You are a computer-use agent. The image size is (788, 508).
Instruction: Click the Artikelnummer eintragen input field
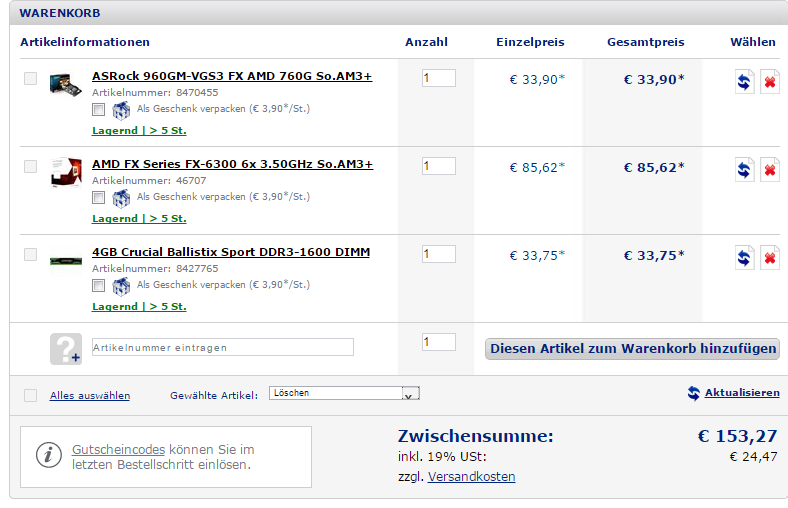tap(222, 347)
